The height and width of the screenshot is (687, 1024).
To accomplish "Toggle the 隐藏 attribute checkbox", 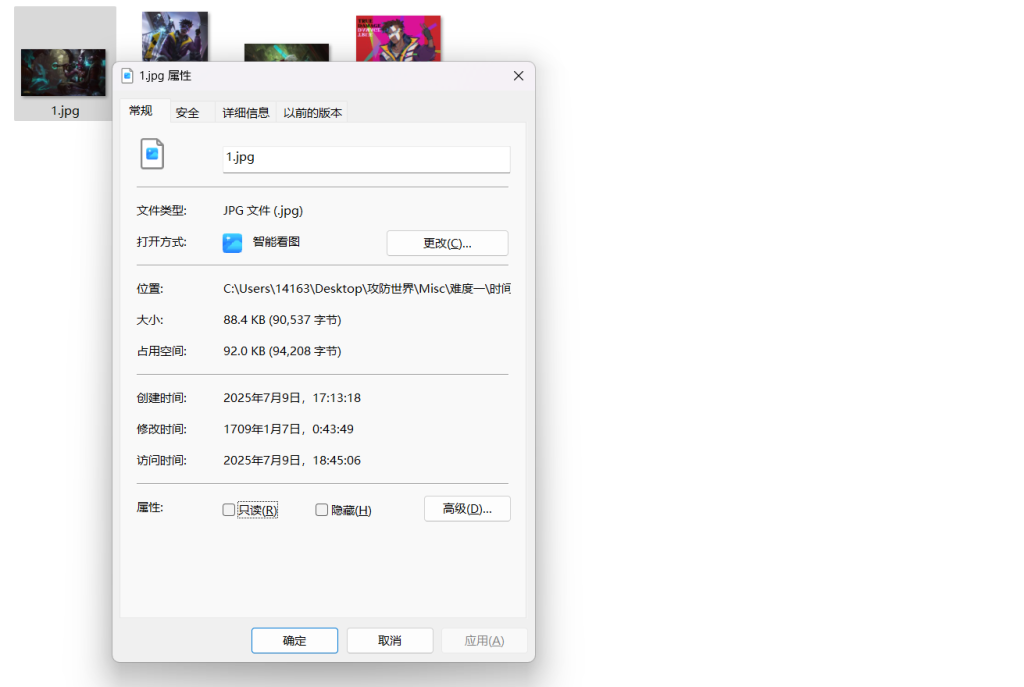I will tap(321, 510).
